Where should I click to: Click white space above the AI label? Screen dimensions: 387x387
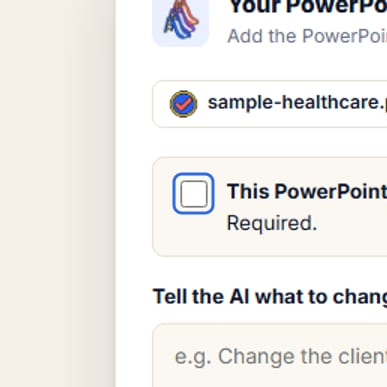pos(269,271)
